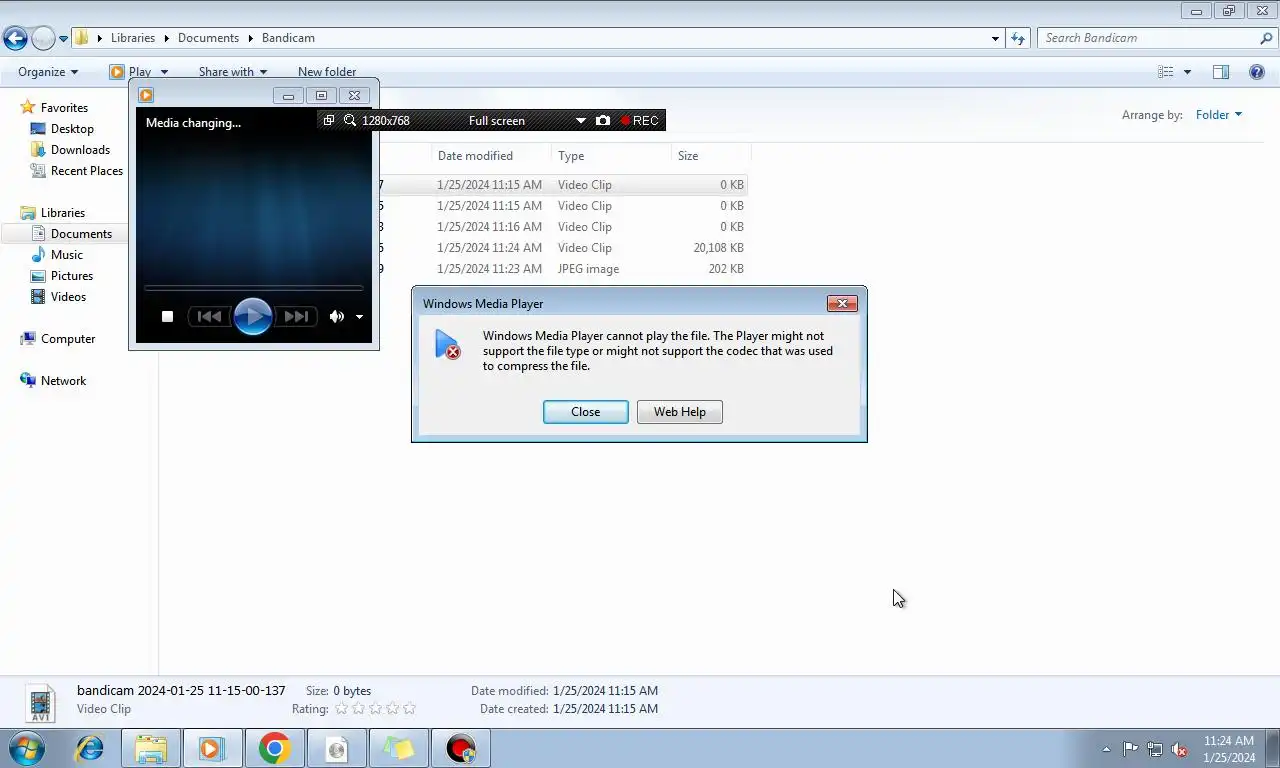The image size is (1280, 768).
Task: Go back with the Explorer back arrow
Action: (15, 38)
